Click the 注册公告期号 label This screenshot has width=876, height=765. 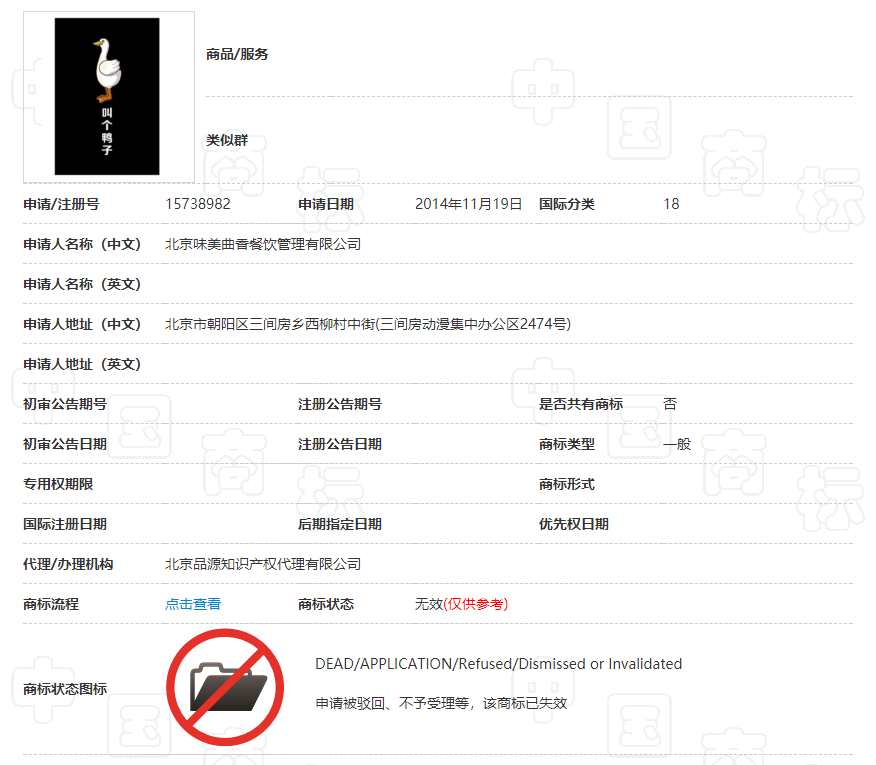click(x=340, y=404)
